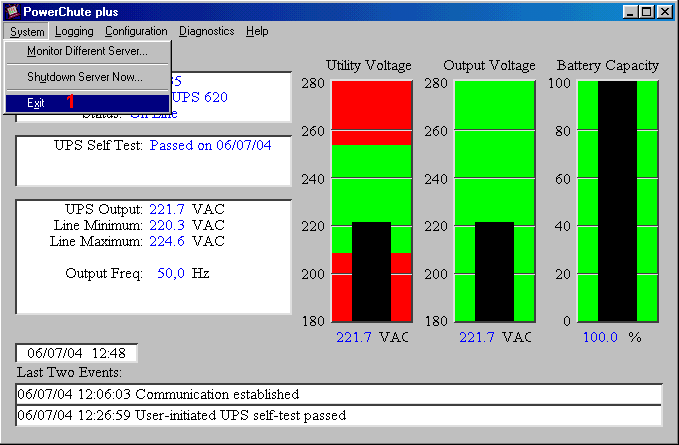Screen dimensions: 679x445
Task: Click the Battery Capacity heading label
Action: point(608,65)
